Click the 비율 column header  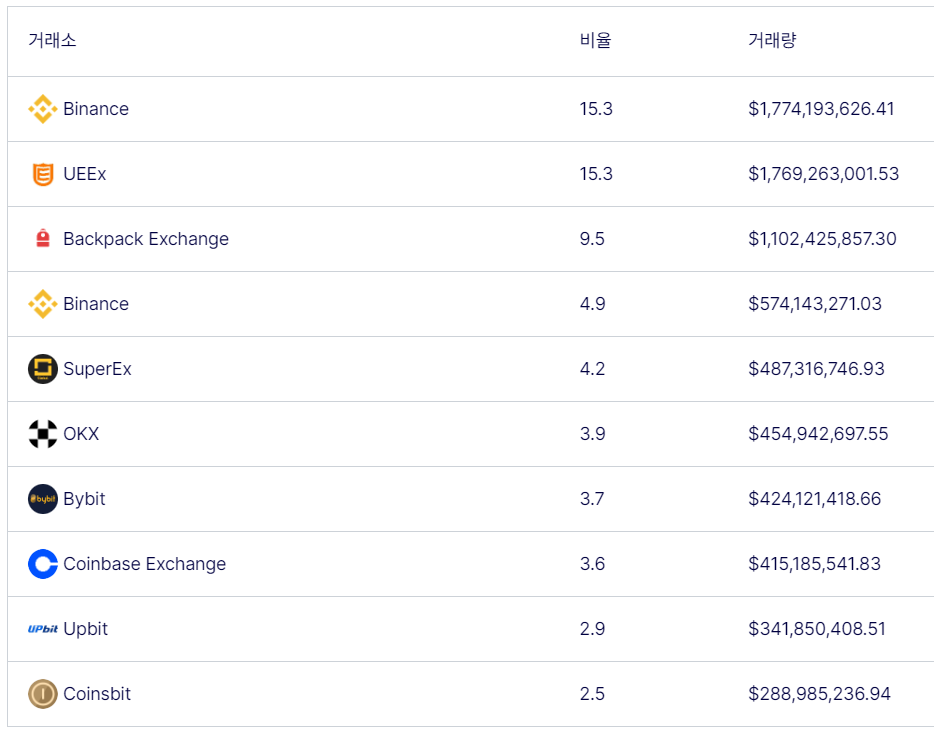click(596, 40)
